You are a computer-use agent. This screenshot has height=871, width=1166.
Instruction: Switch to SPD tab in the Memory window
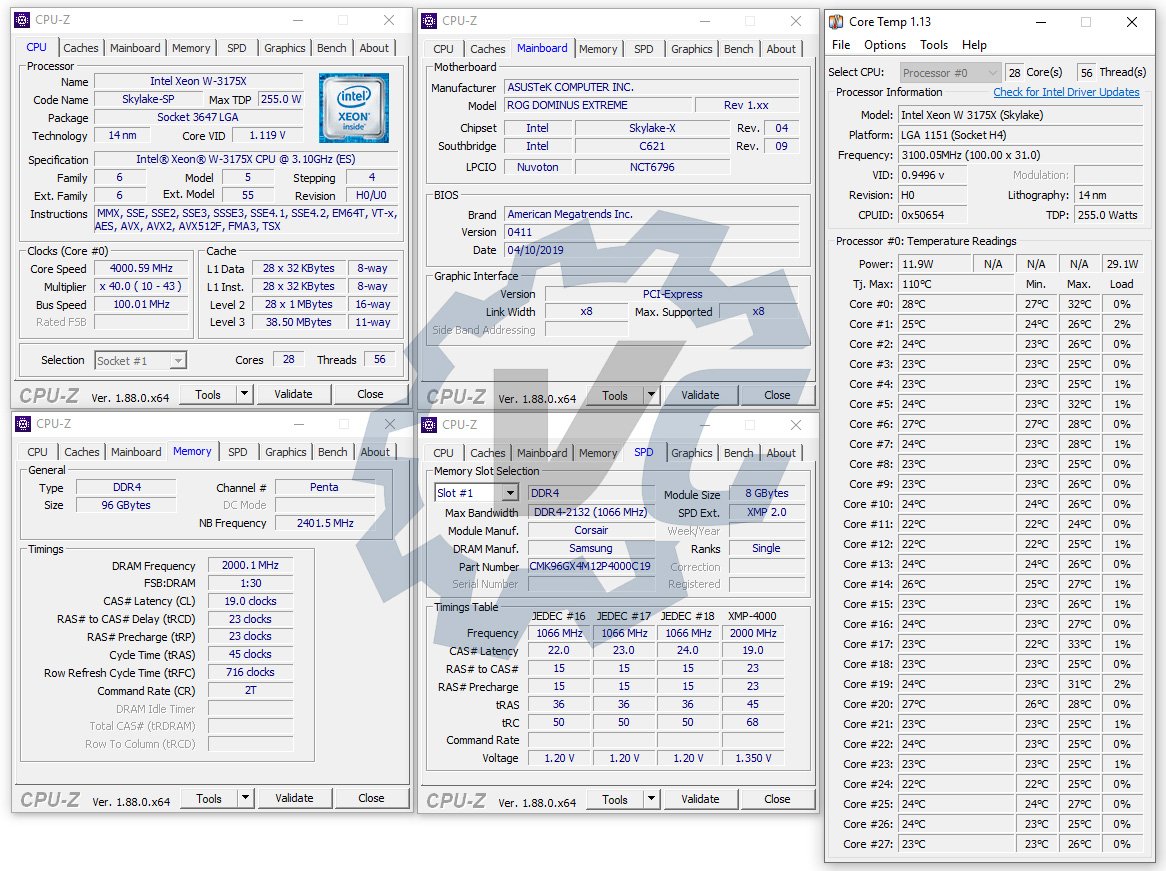(238, 451)
